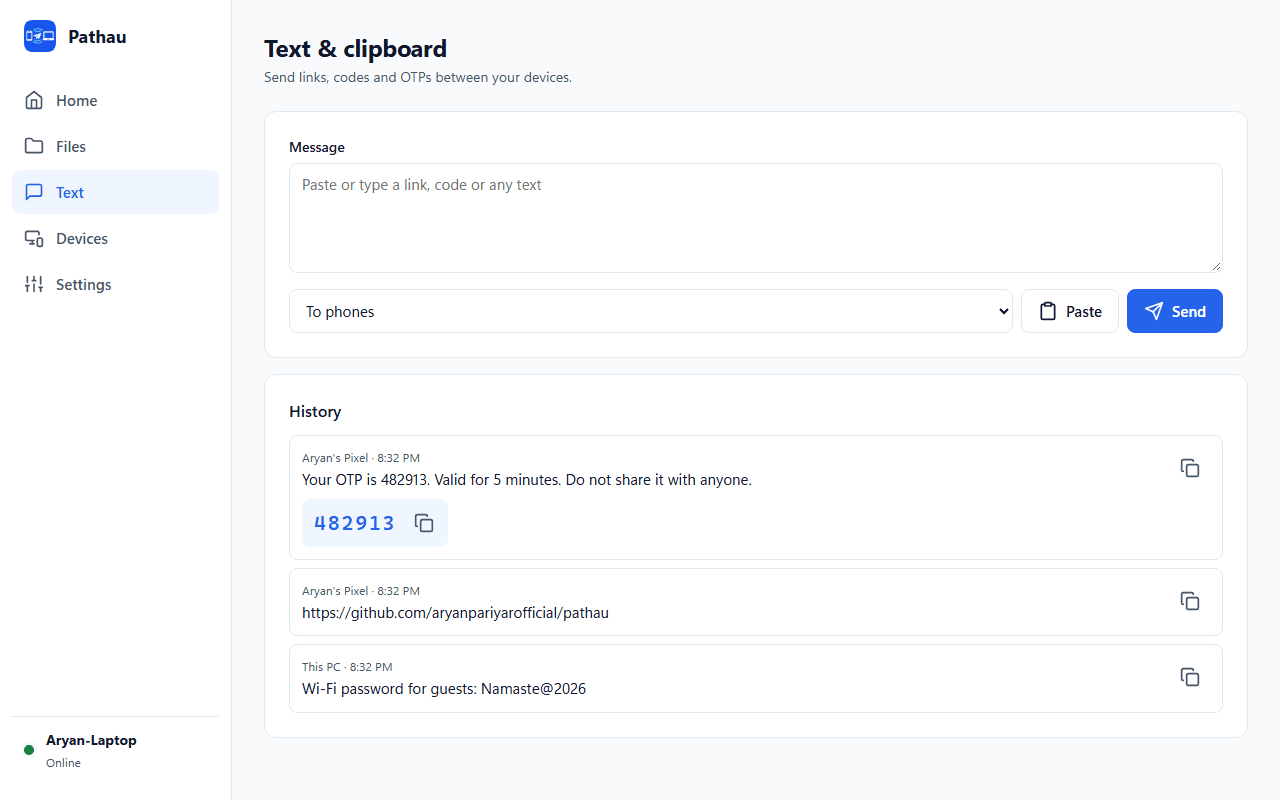The image size is (1280, 800).
Task: Click the "Your OTP is 482913" message text
Action: 526,480
